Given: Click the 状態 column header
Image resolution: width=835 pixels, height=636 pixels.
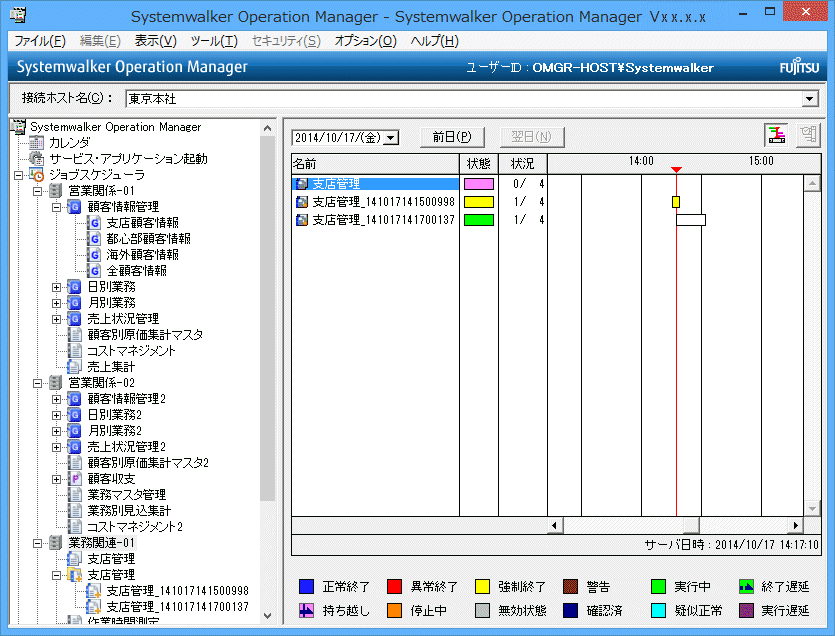Looking at the screenshot, I should [x=479, y=164].
